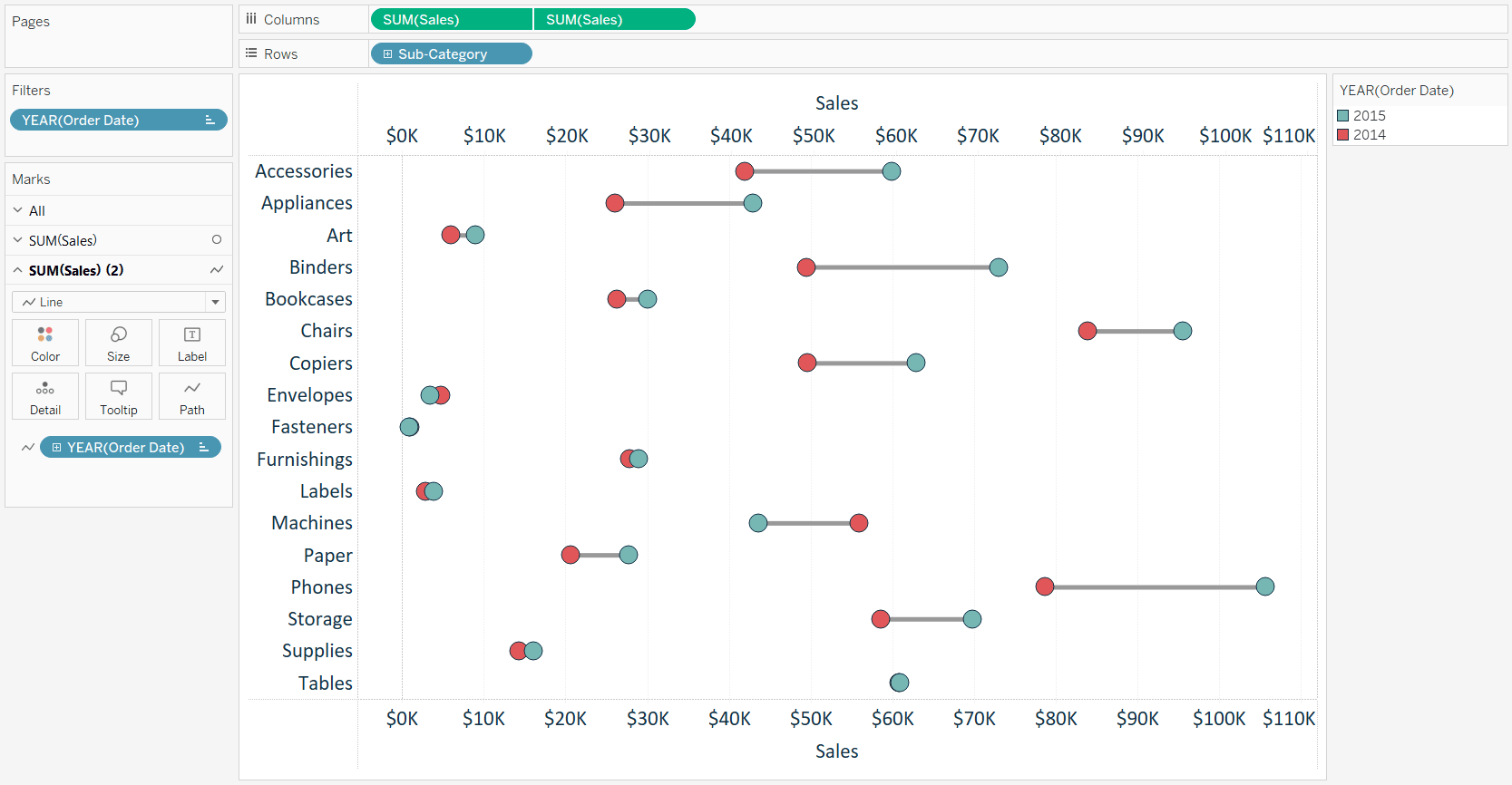
Task: Open the Line mark type dropdown
Action: pyautogui.click(x=119, y=302)
